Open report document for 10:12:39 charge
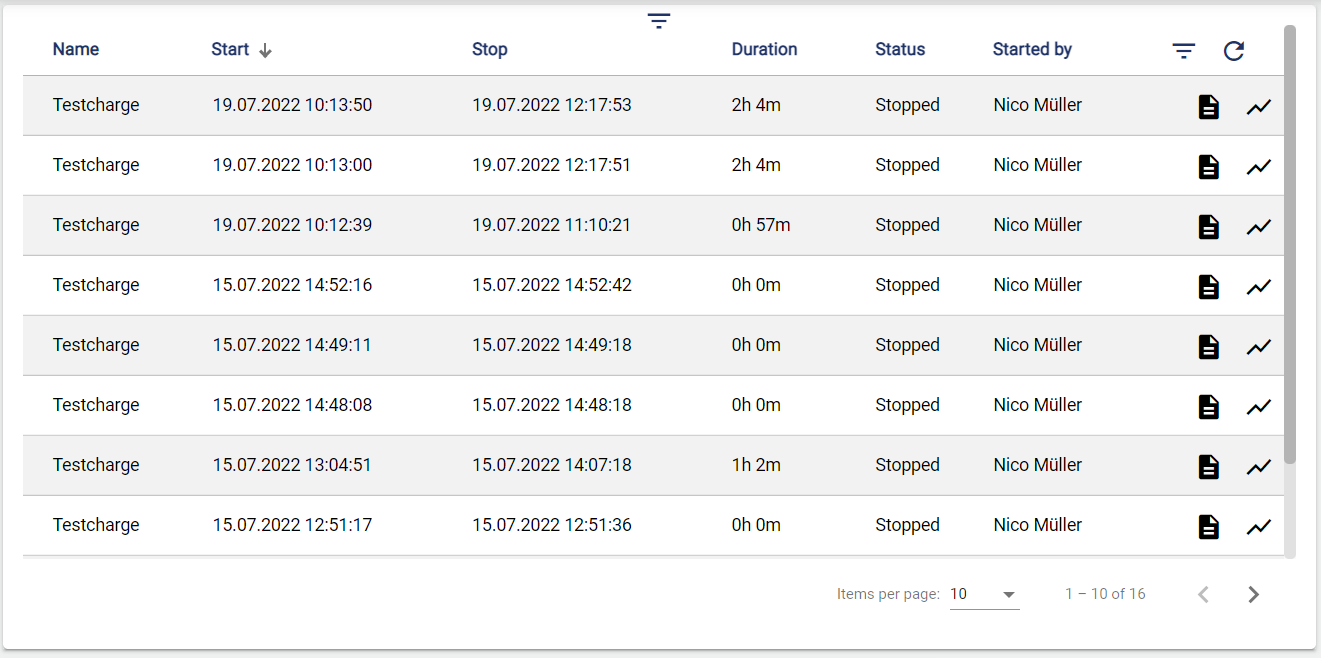The width and height of the screenshot is (1321, 658). point(1208,227)
